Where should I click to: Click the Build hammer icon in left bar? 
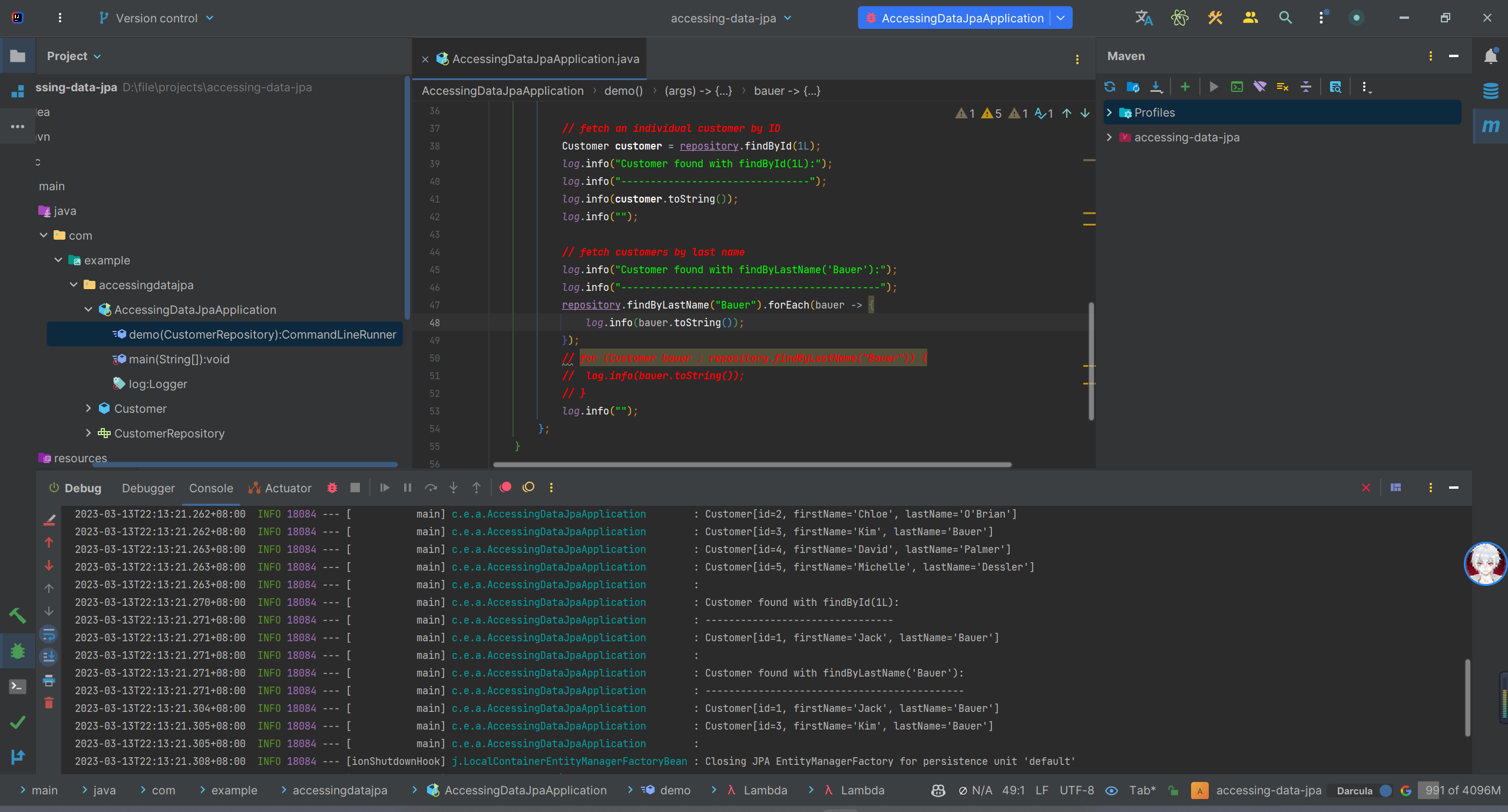(18, 616)
